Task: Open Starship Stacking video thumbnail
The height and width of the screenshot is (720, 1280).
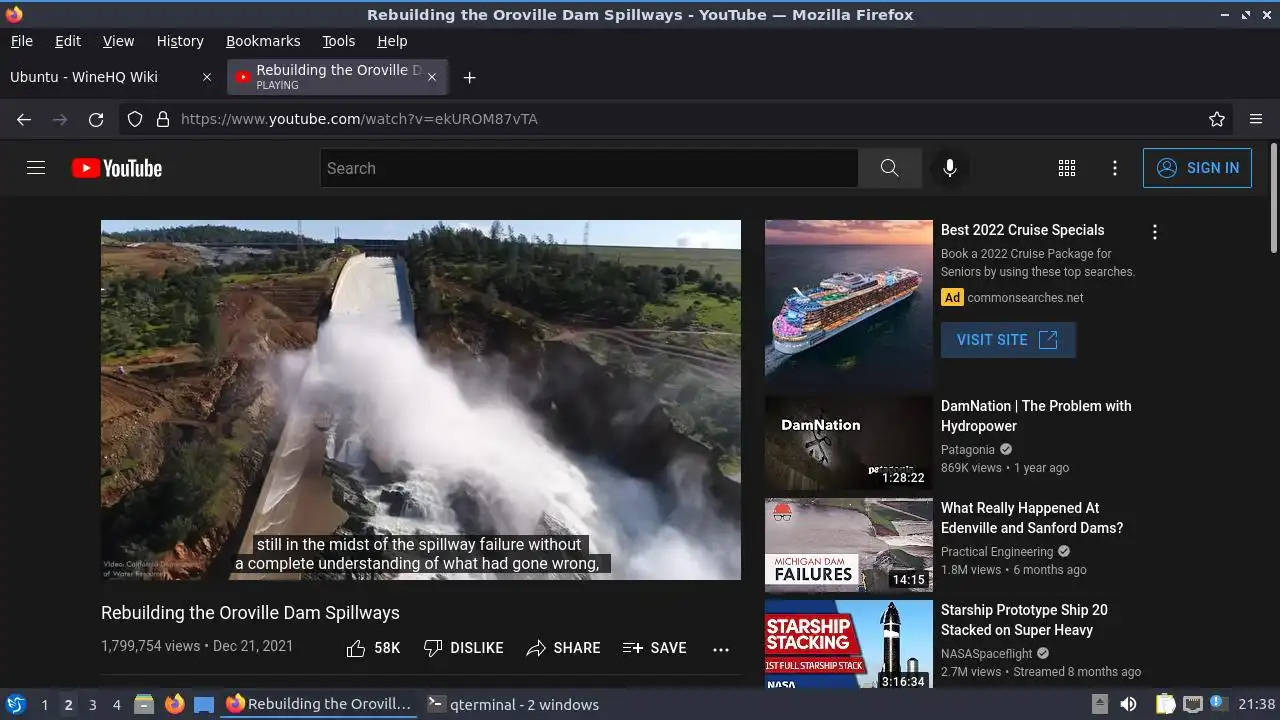Action: pos(849,645)
